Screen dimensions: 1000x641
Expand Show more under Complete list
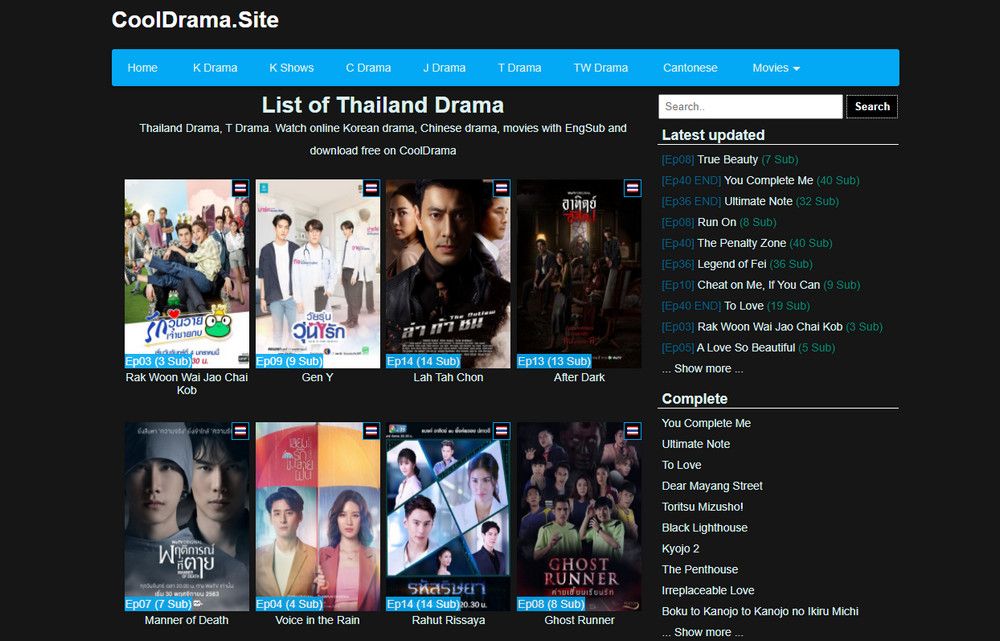pyautogui.click(x=702, y=632)
